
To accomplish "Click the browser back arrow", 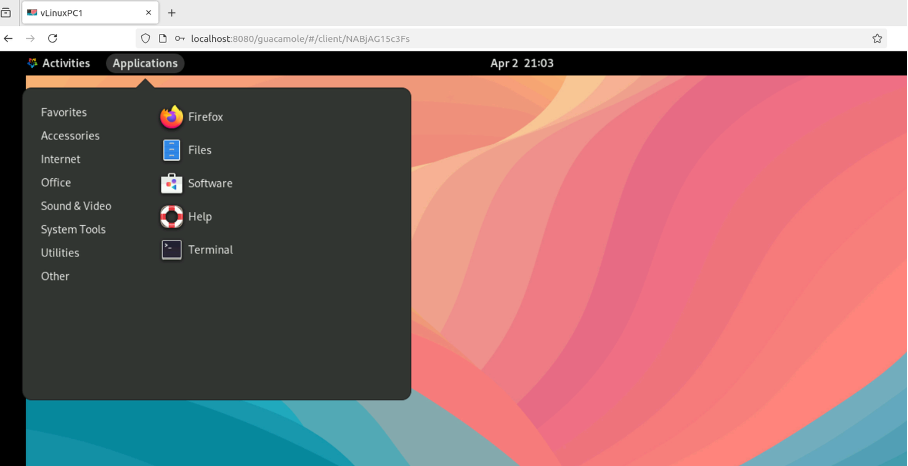I will click(9, 38).
